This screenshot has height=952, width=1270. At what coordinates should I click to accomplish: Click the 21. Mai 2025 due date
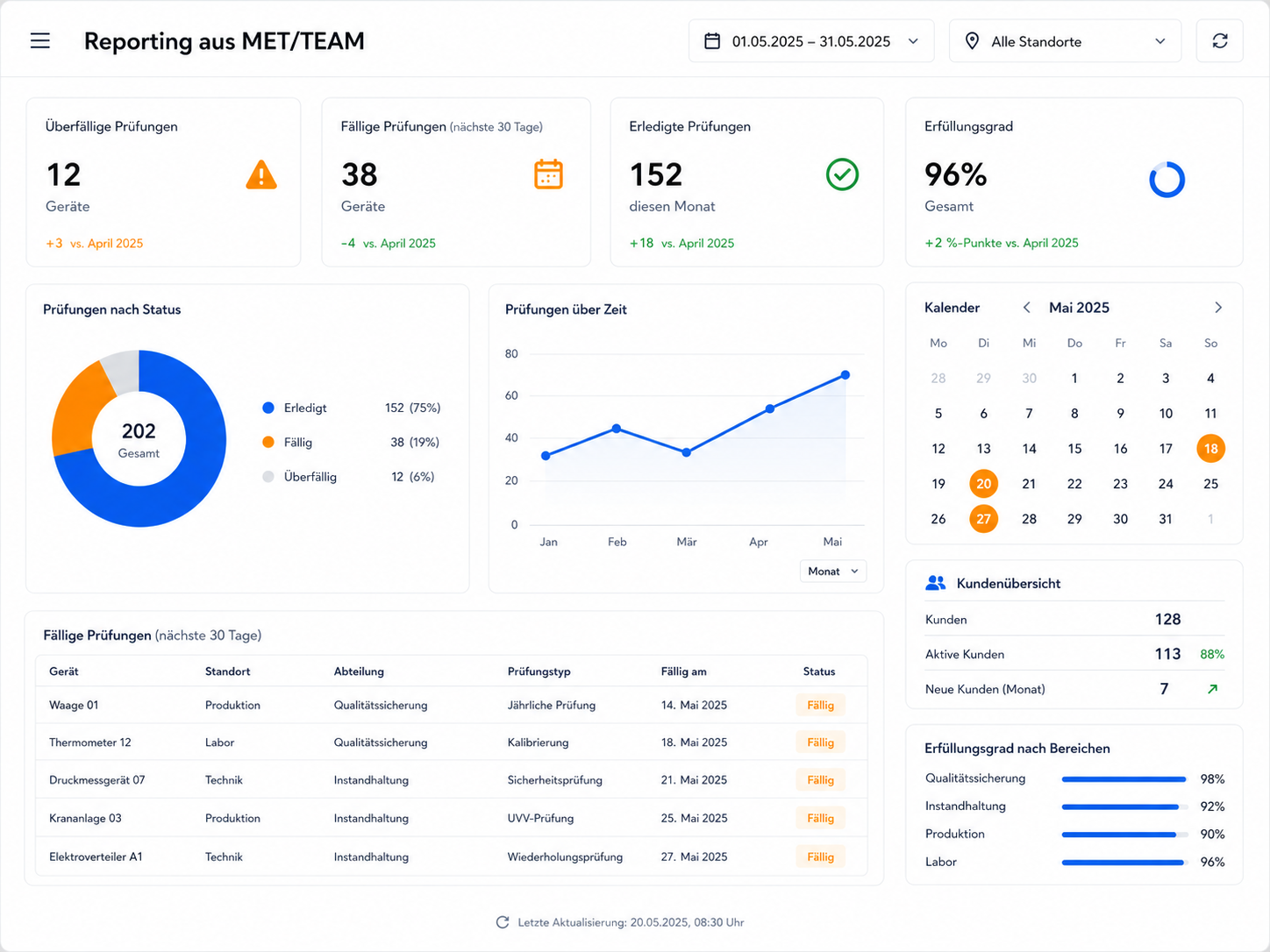694,780
